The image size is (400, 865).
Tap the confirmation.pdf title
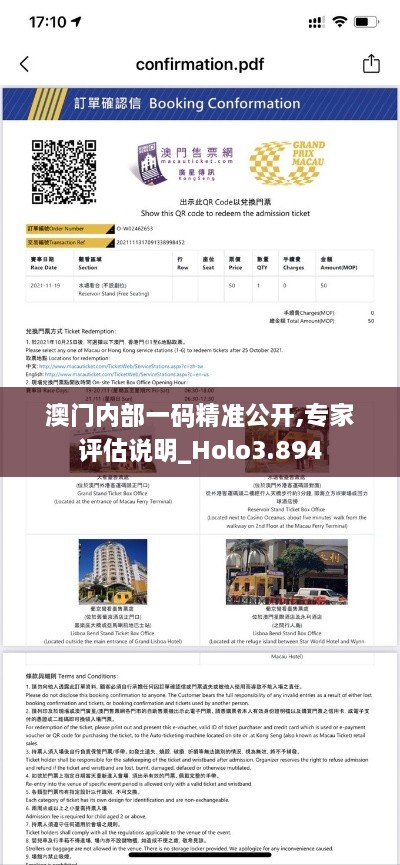pyautogui.click(x=200, y=64)
